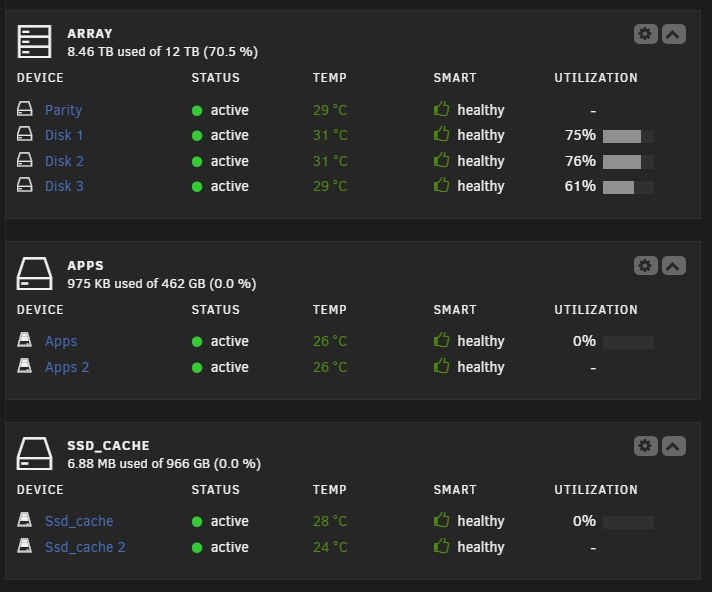712x592 pixels.
Task: Click the Array server icon in header
Action: click(x=34, y=41)
